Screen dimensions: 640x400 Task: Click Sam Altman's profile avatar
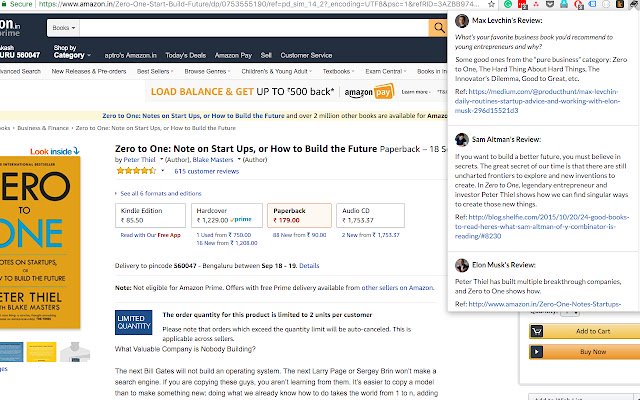pos(461,142)
